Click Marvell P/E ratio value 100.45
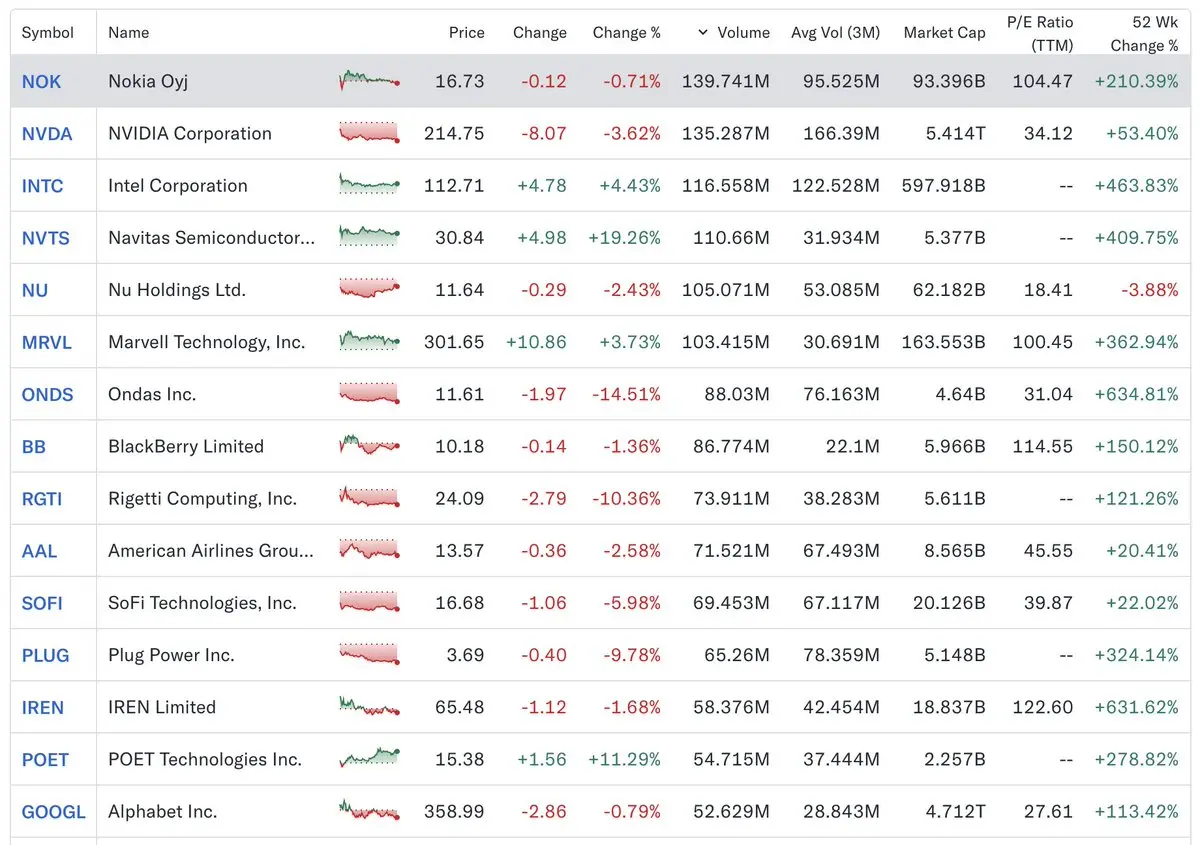The width and height of the screenshot is (1200, 845). 1043,342
